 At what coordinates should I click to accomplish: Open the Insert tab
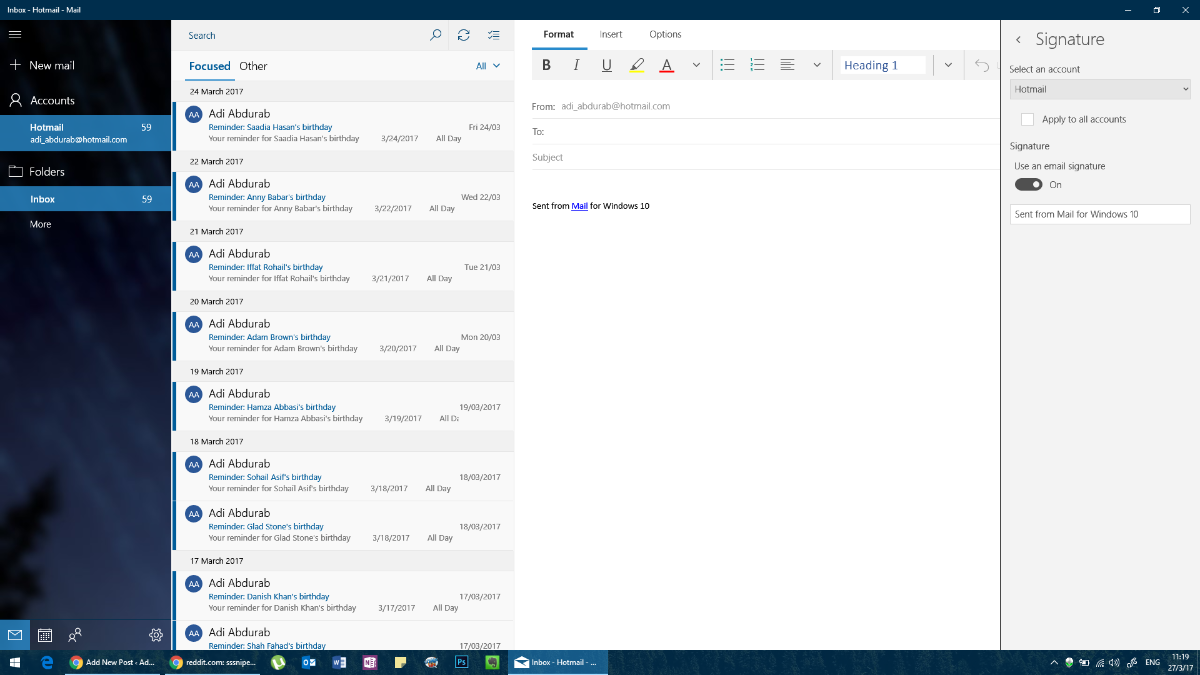[611, 34]
